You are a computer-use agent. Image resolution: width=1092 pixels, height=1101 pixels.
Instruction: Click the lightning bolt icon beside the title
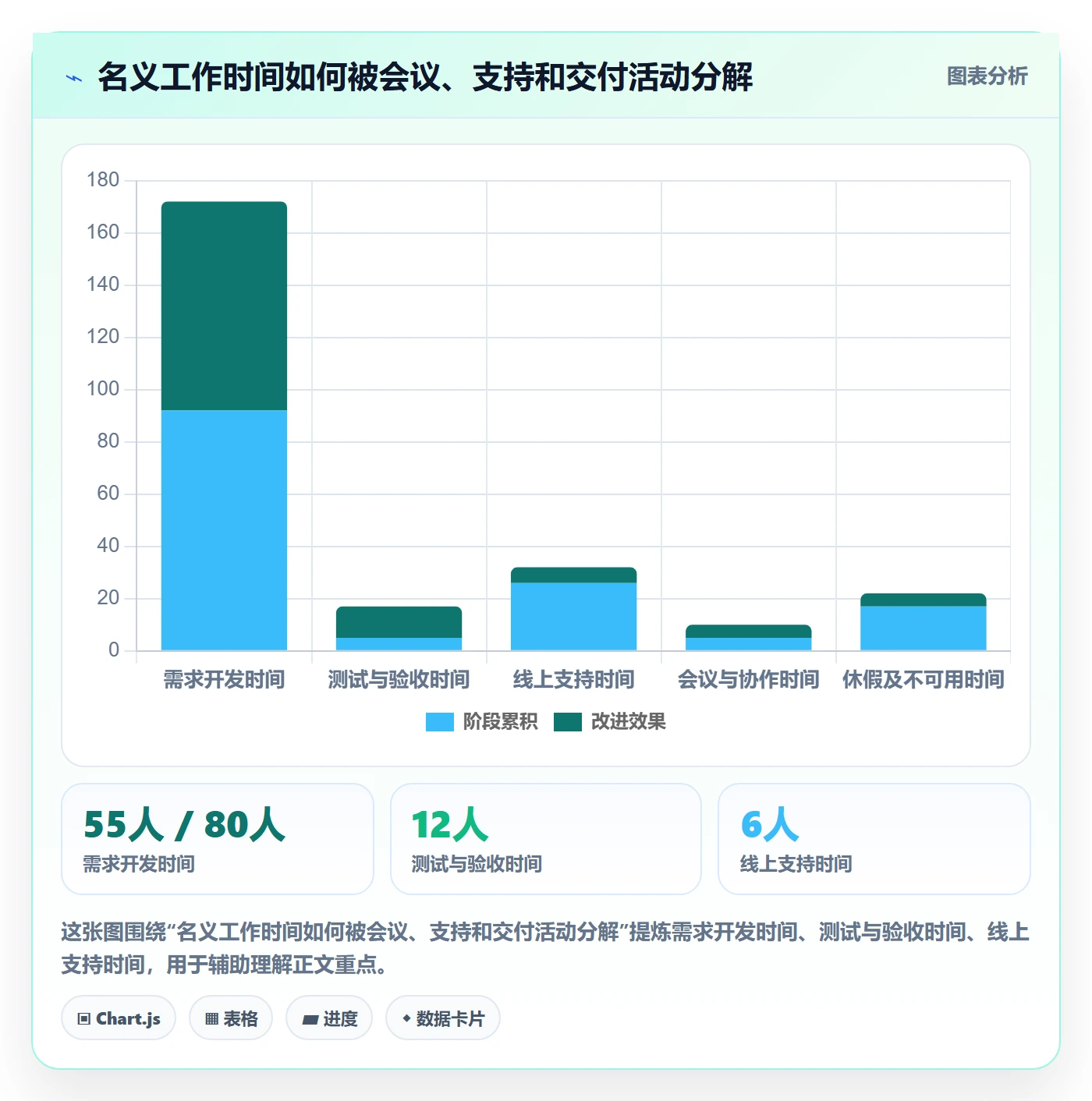tap(74, 78)
